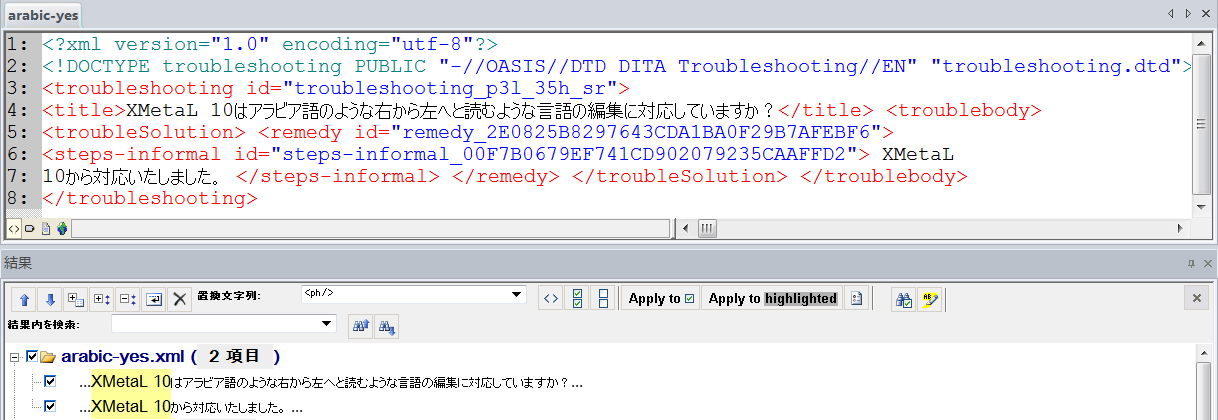Click the highlighter pencil icon
This screenshot has width=1218, height=420.
point(930,299)
